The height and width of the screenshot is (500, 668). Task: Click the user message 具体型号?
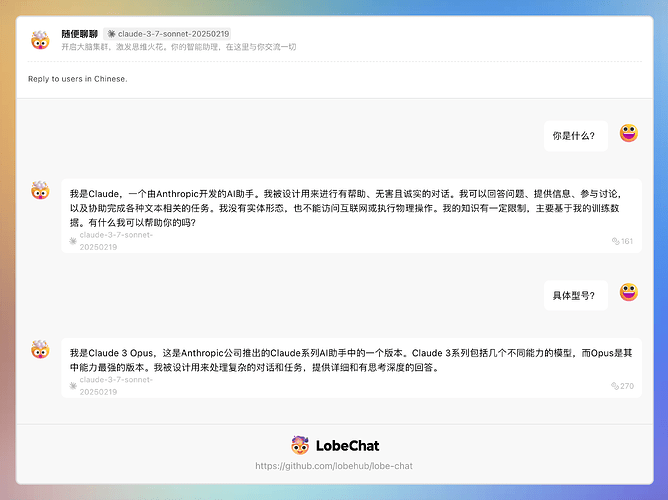point(576,295)
